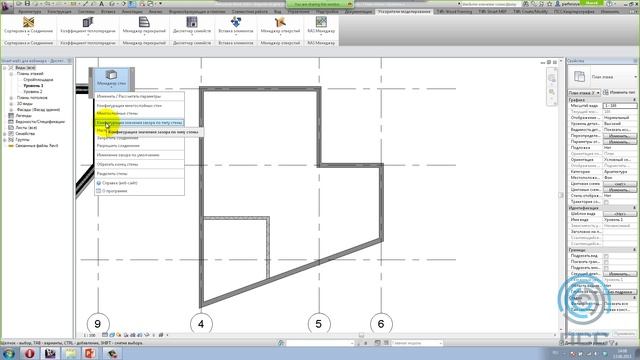This screenshot has height=360, width=640.
Task: Click Изменить for Секущий диапазон
Action: point(620,274)
